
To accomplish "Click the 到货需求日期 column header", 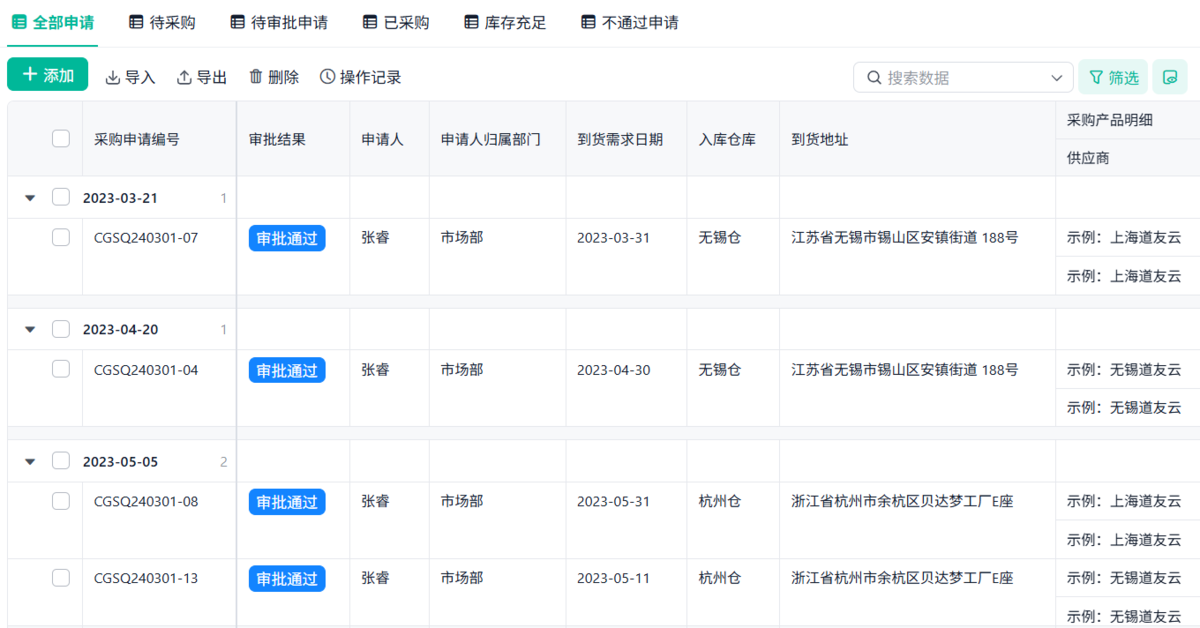I will pos(620,140).
